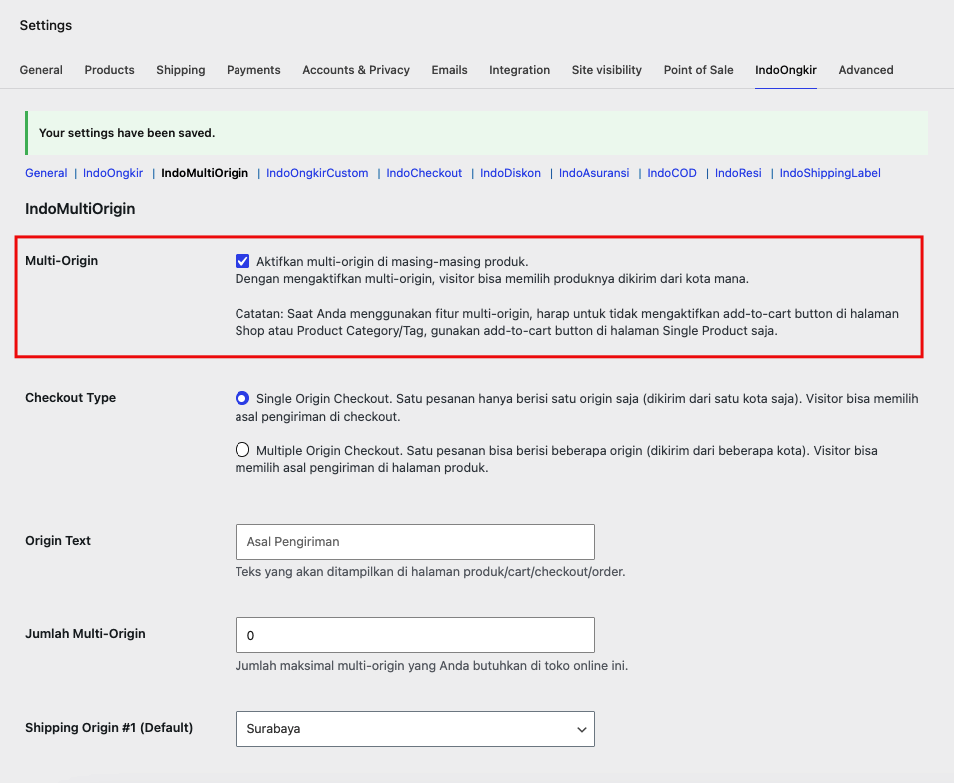The image size is (954, 783).
Task: Open the IndoShippingLabel section link
Action: pos(830,173)
